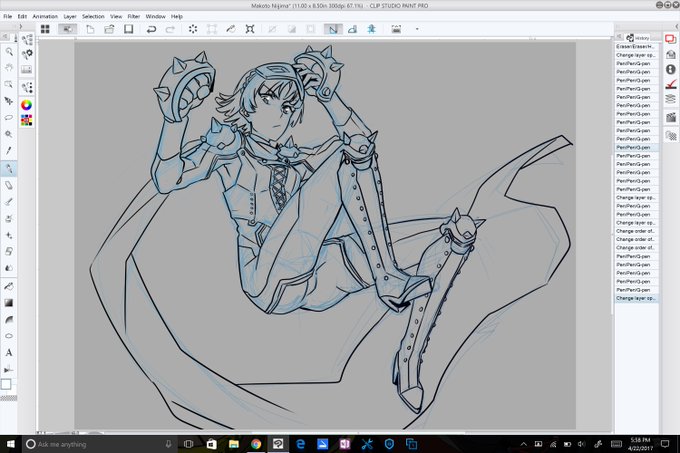Click the Windows Start button
The width and height of the screenshot is (680, 453).
point(10,444)
